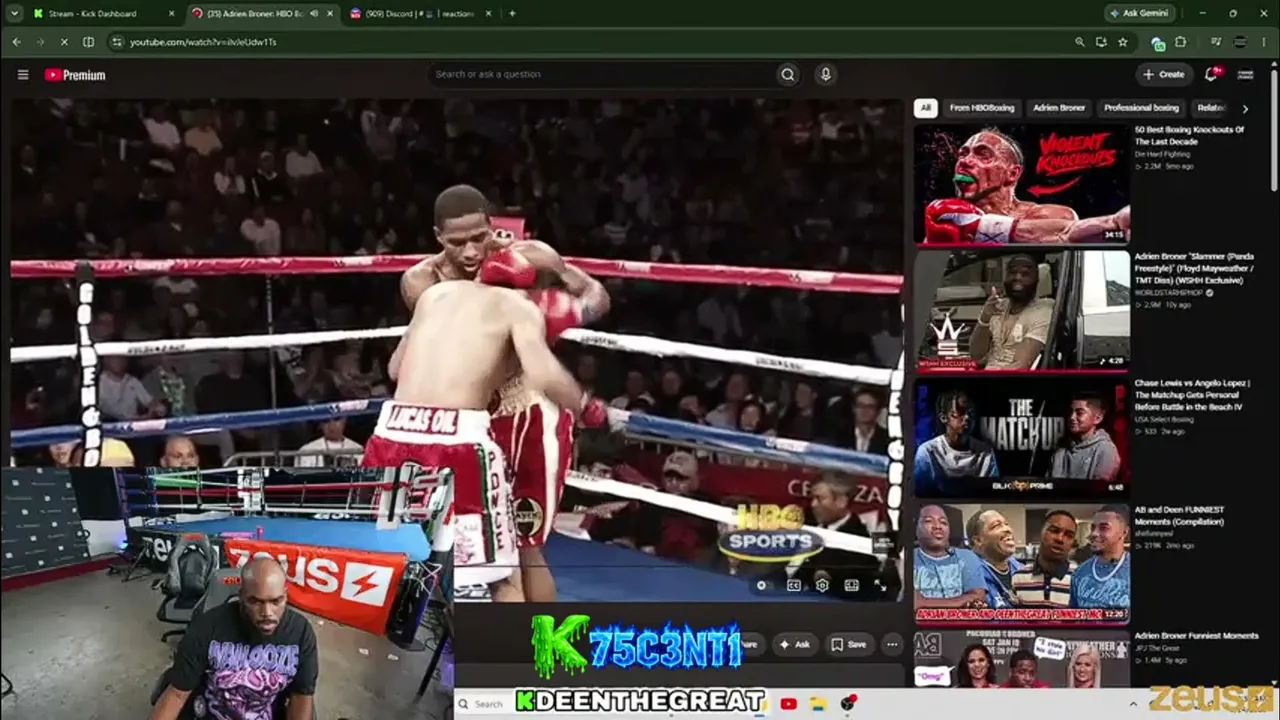Select the 'Professional boxing' filter chip
This screenshot has width=1280, height=720.
point(1141,108)
